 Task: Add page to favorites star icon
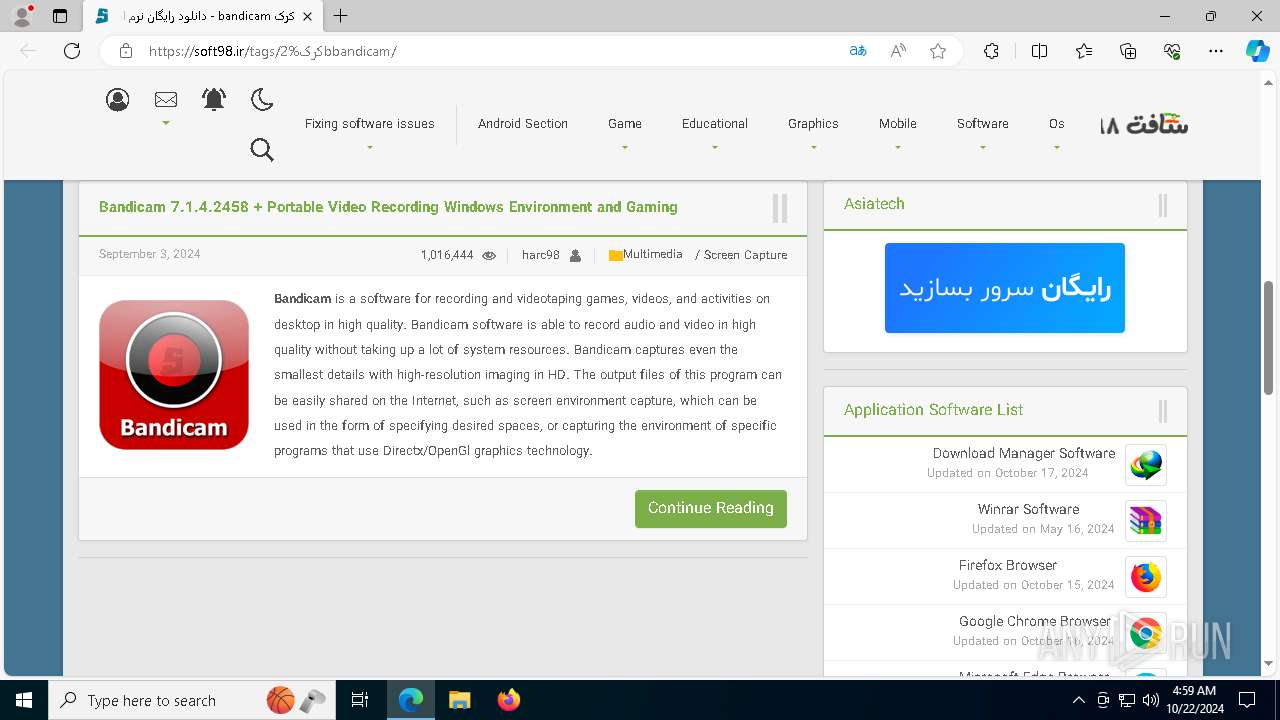click(x=938, y=51)
